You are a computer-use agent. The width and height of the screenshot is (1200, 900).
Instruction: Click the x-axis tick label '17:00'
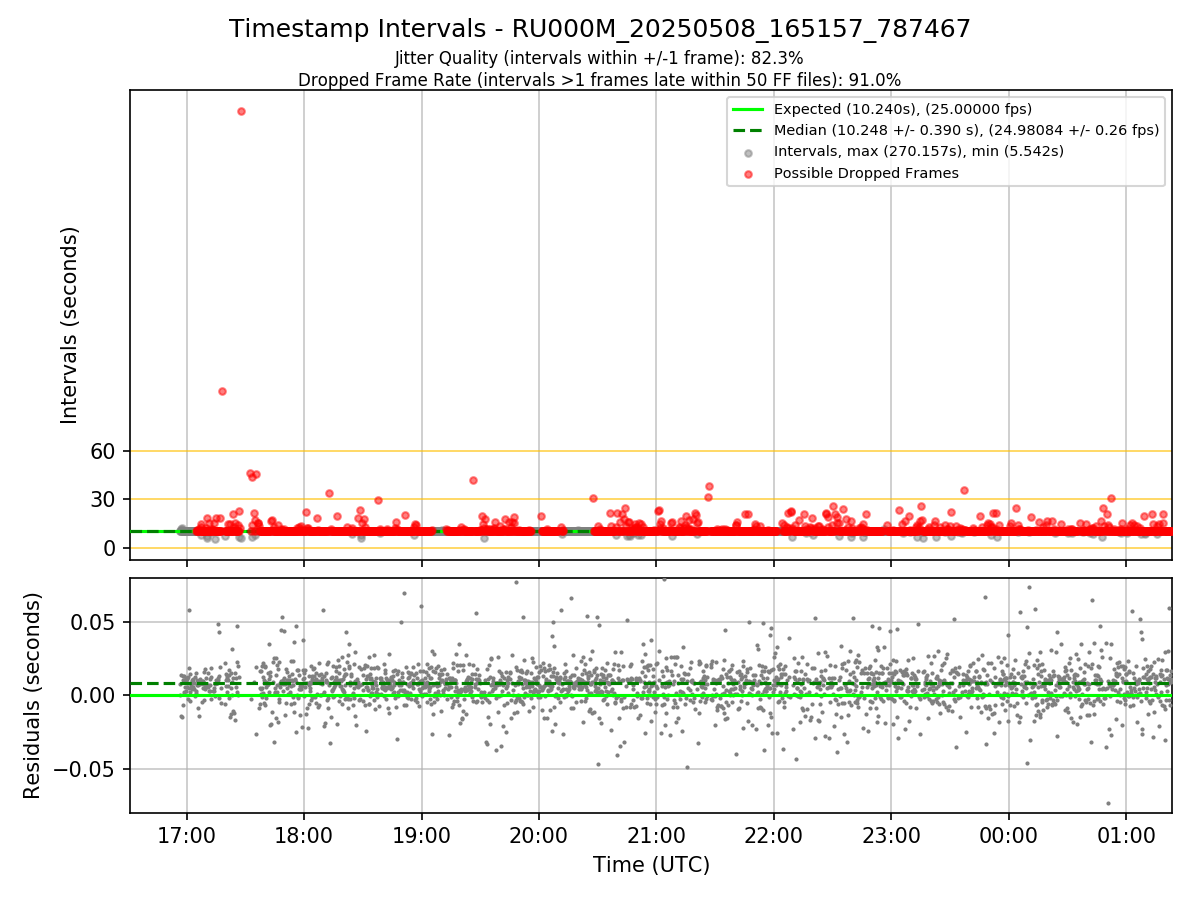pyautogui.click(x=186, y=835)
